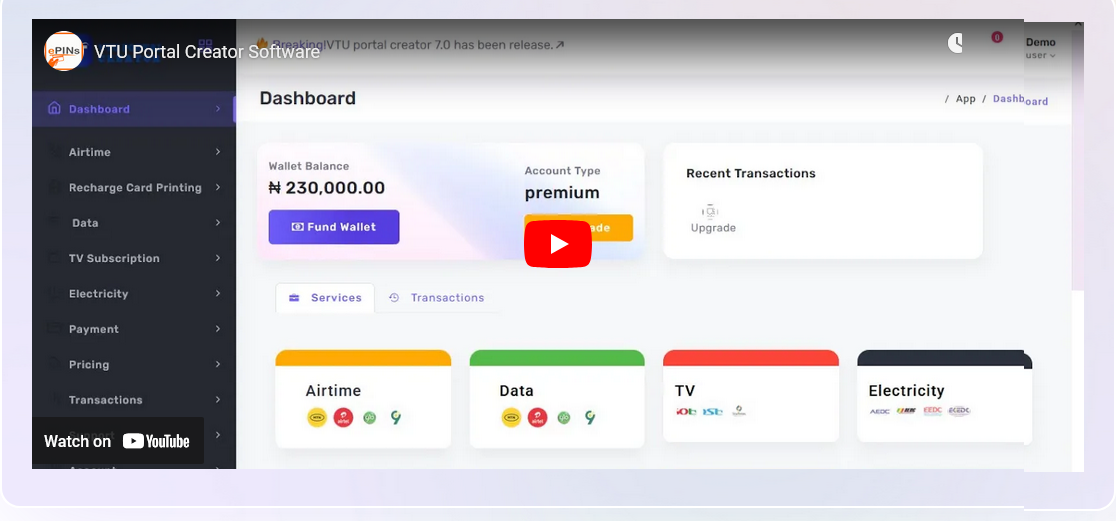Click the Watch later clock icon
Viewport: 1116px width, 521px height.
click(x=955, y=43)
